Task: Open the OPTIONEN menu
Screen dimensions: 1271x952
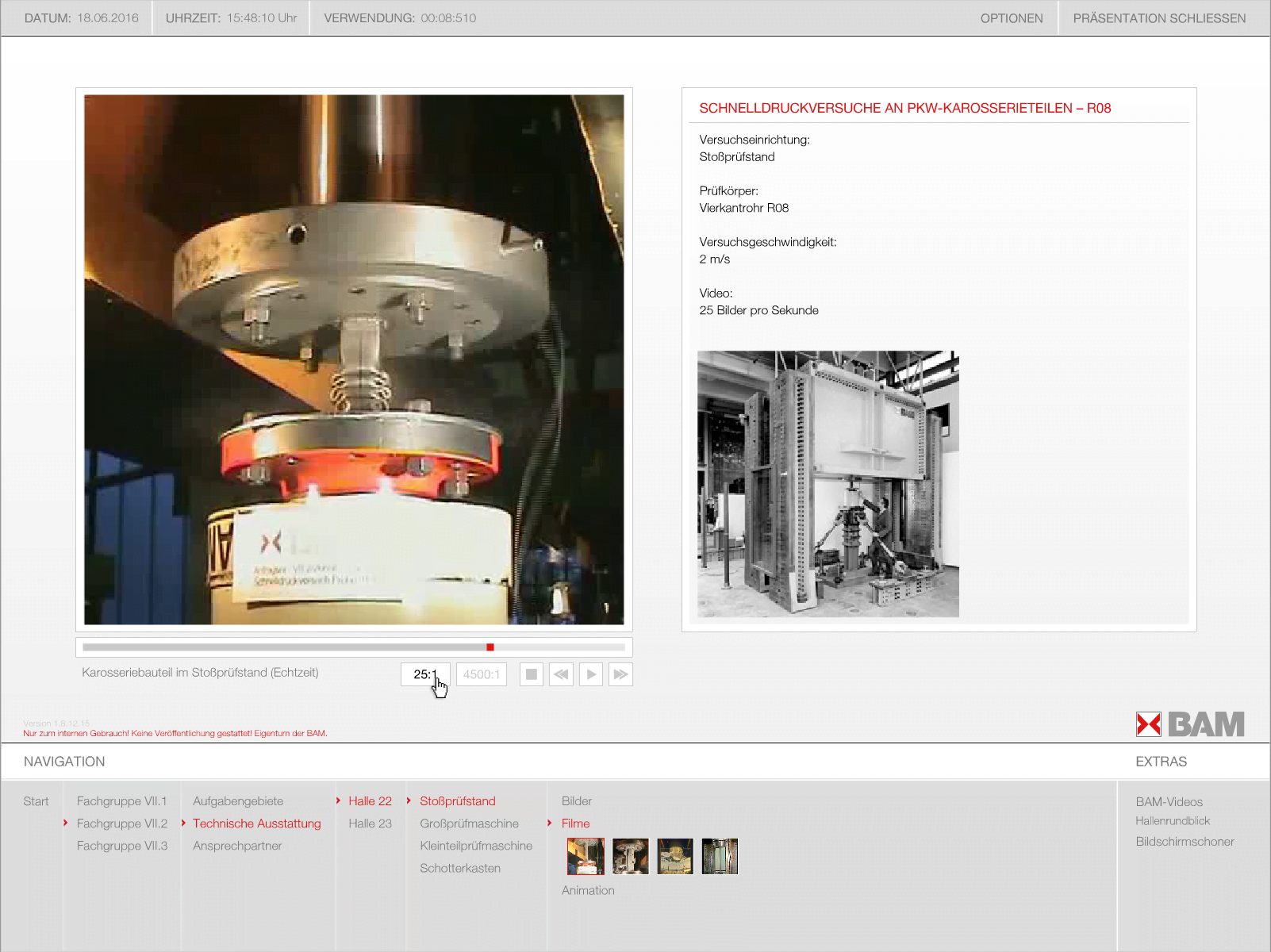Action: 1011,18
